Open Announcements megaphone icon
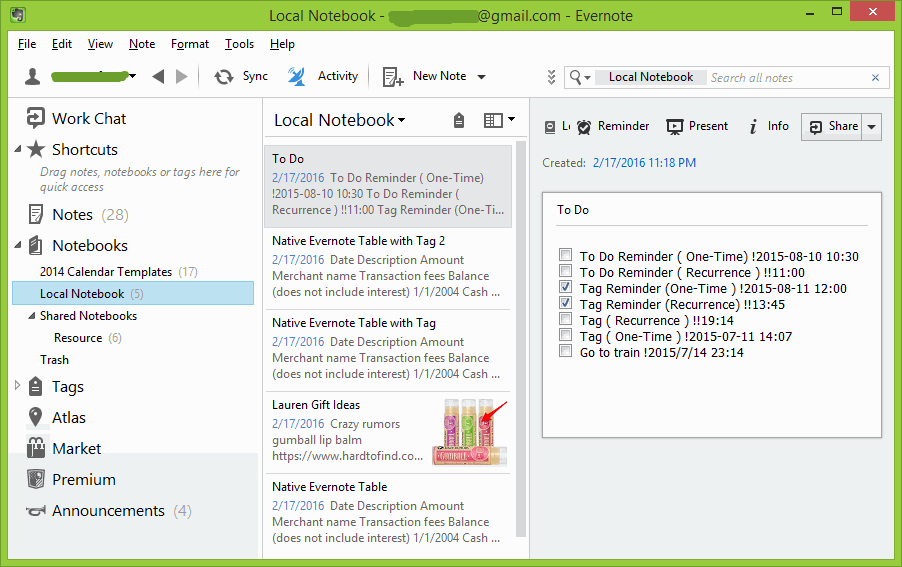Image resolution: width=902 pixels, height=567 pixels. [36, 511]
